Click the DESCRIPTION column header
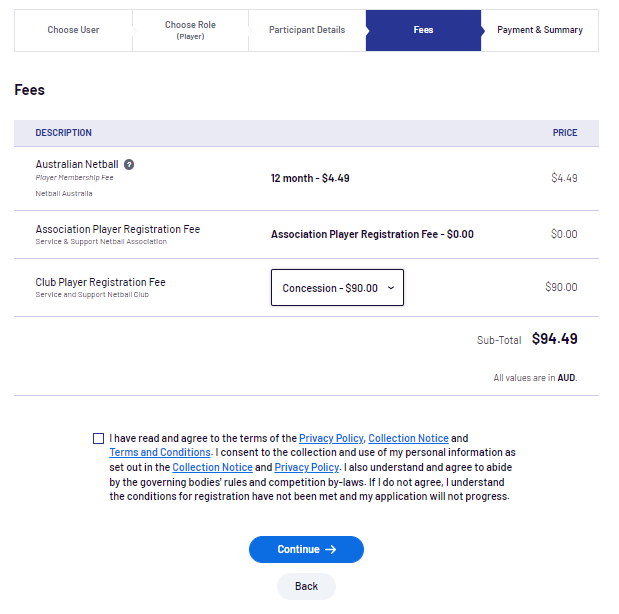 (x=64, y=133)
